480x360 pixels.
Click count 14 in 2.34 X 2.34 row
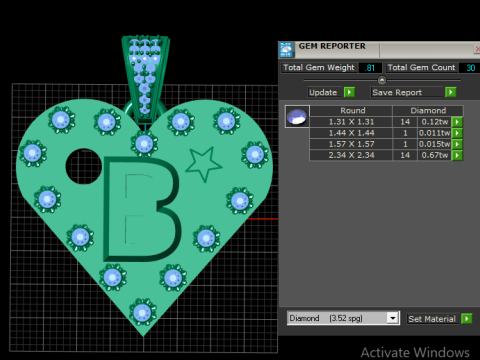tap(405, 155)
